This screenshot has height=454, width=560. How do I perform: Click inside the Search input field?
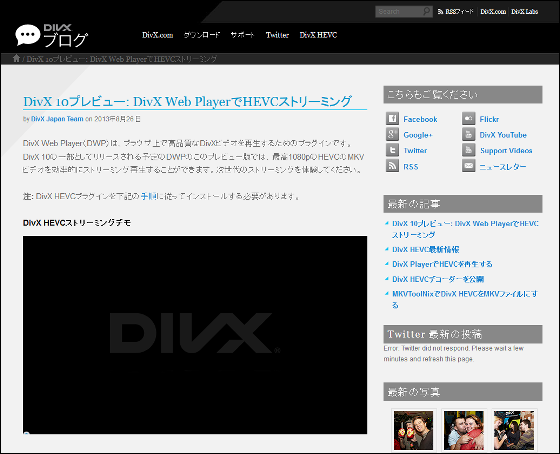(x=399, y=11)
